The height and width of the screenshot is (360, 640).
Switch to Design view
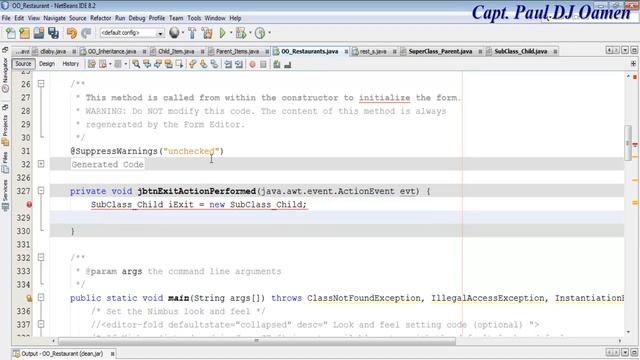47,64
